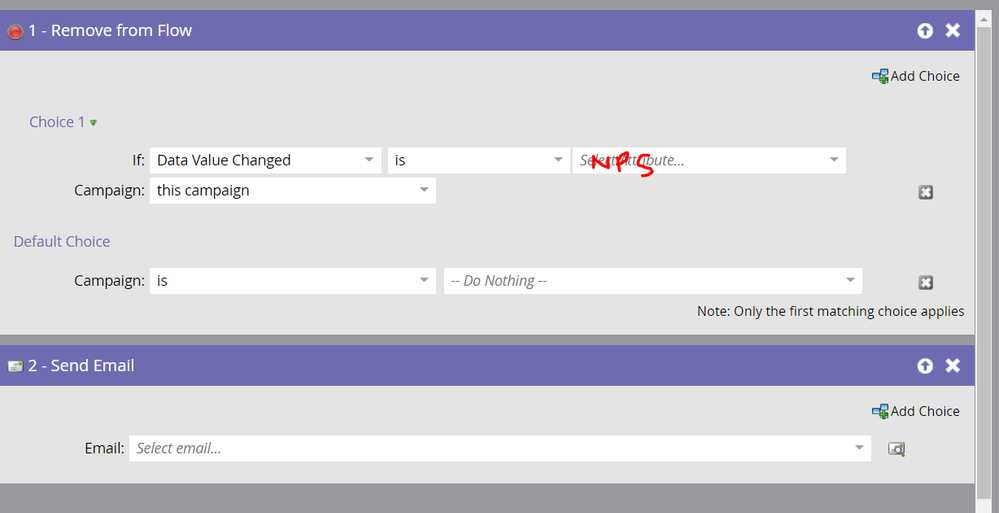Open the Do Nothing dropdown
The image size is (999, 513).
click(x=653, y=281)
